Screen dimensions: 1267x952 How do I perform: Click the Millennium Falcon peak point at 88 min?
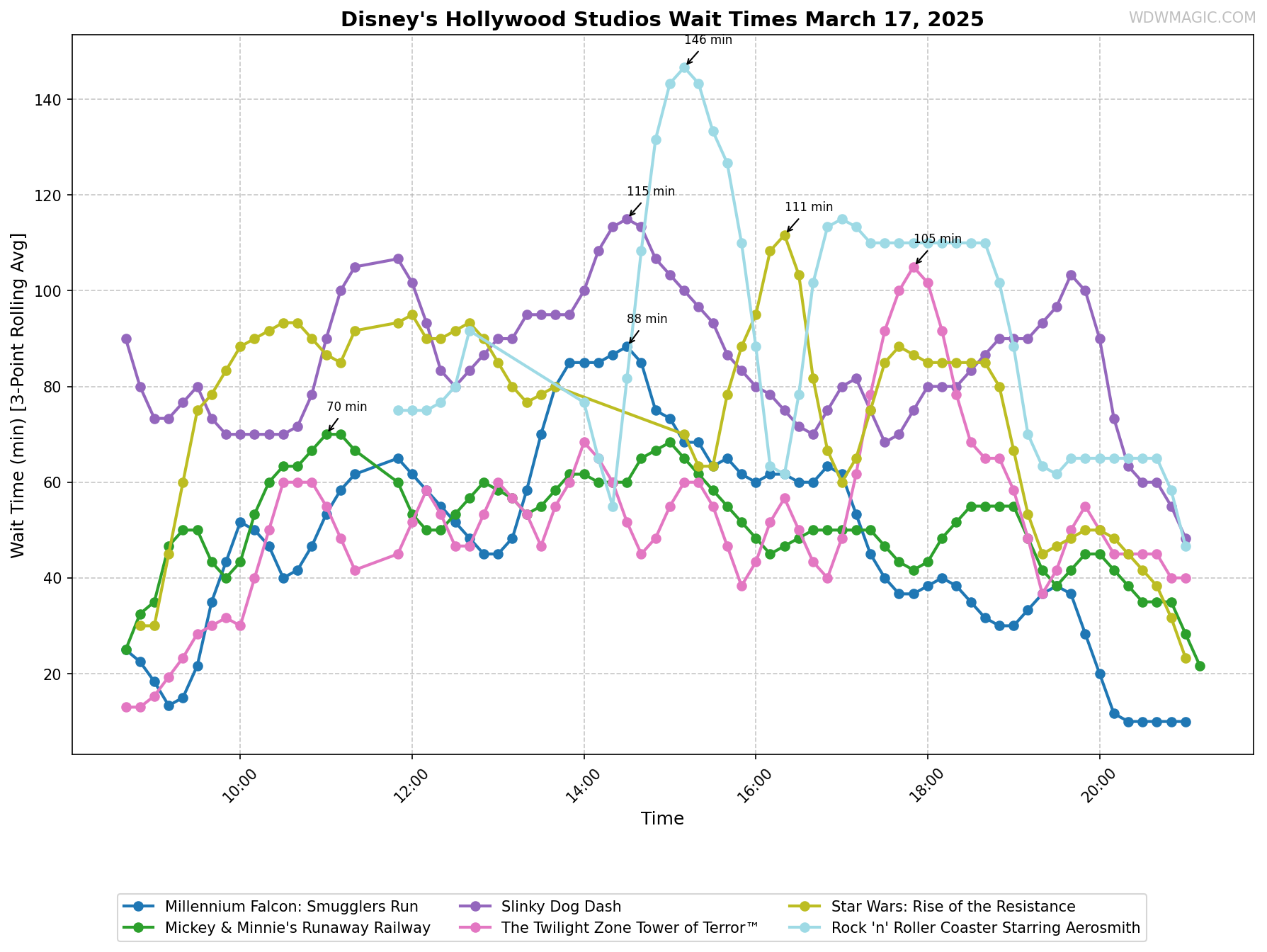627,346
